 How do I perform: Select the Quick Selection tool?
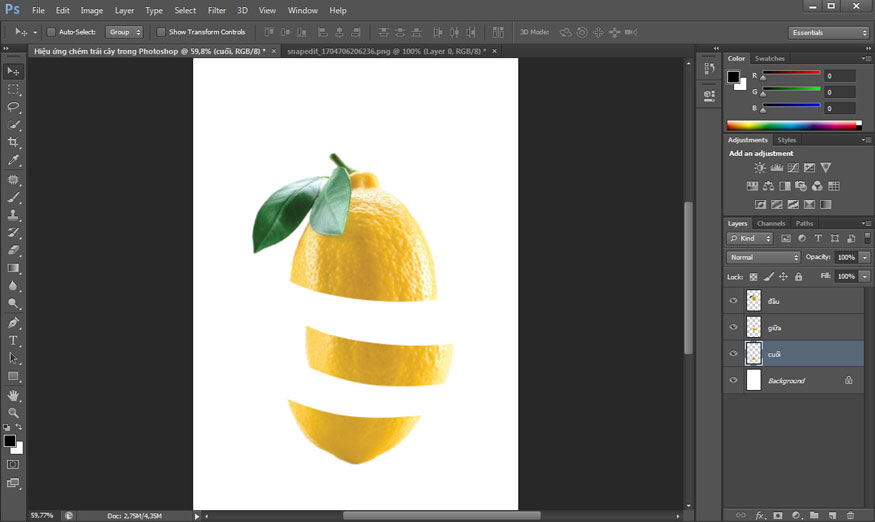[x=13, y=124]
